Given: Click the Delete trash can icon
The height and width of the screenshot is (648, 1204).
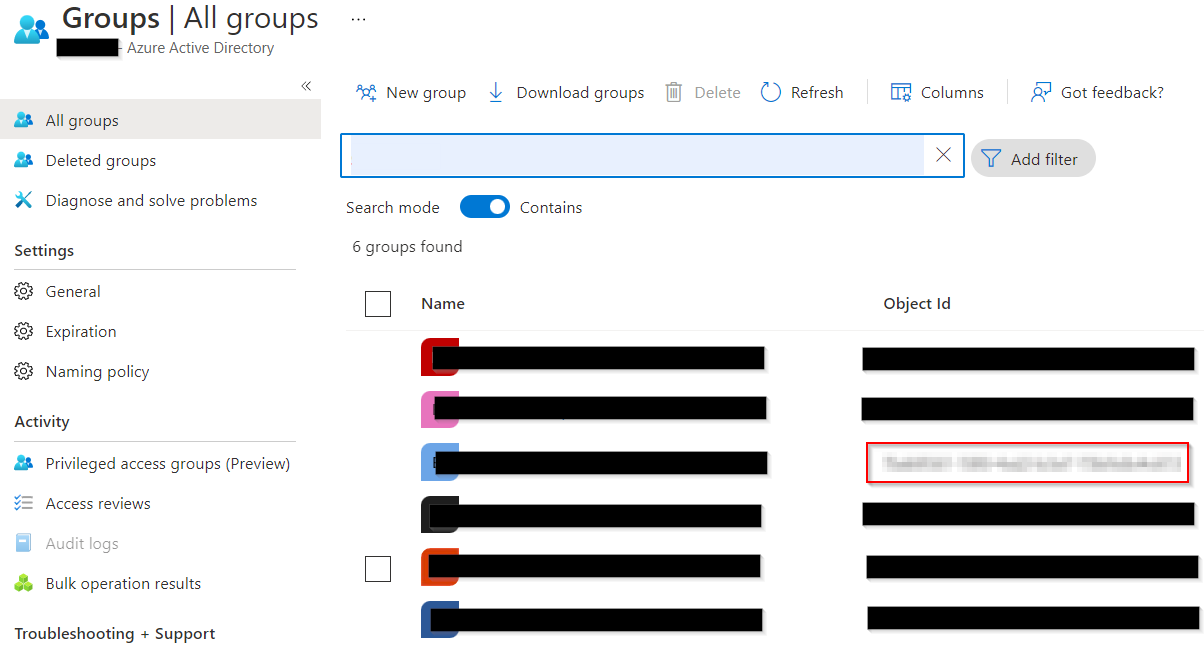Looking at the screenshot, I should point(674,92).
